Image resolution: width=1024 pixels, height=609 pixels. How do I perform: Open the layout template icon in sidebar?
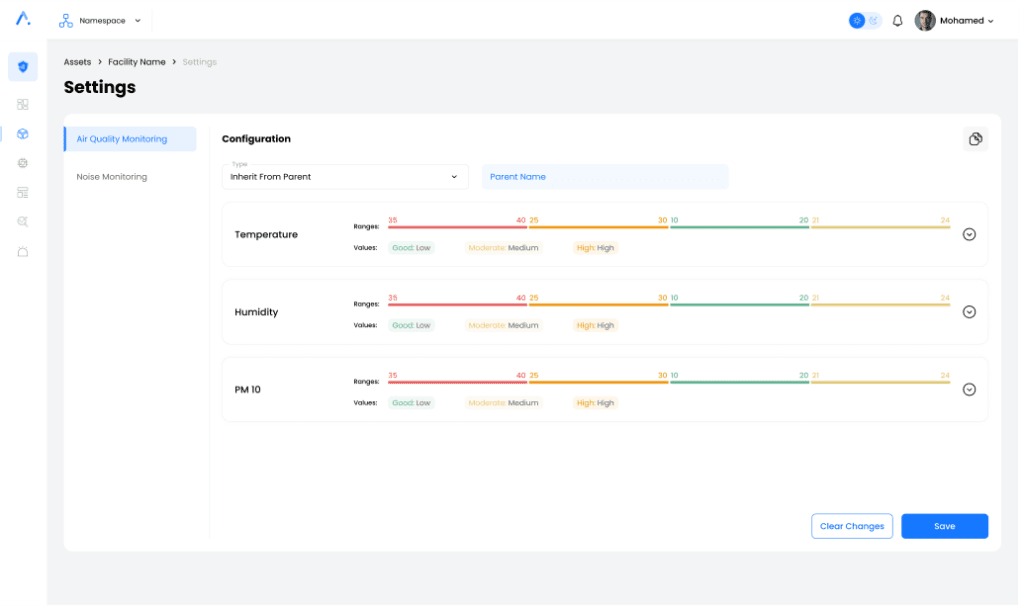coord(23,192)
